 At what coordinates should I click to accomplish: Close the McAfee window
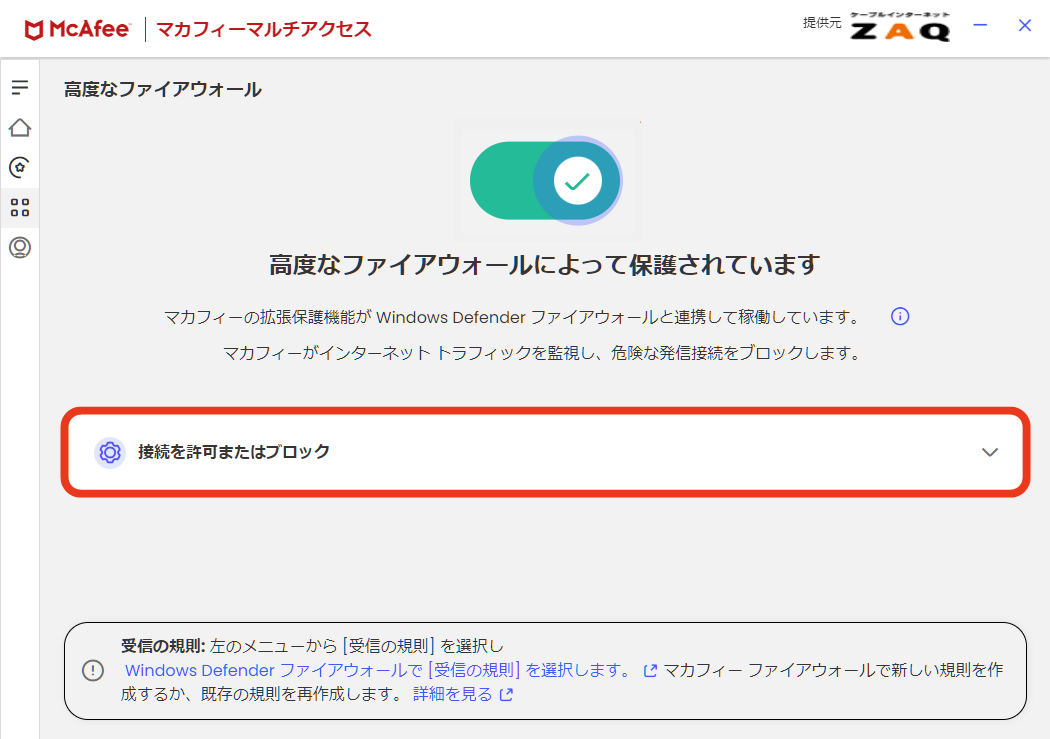[1025, 25]
